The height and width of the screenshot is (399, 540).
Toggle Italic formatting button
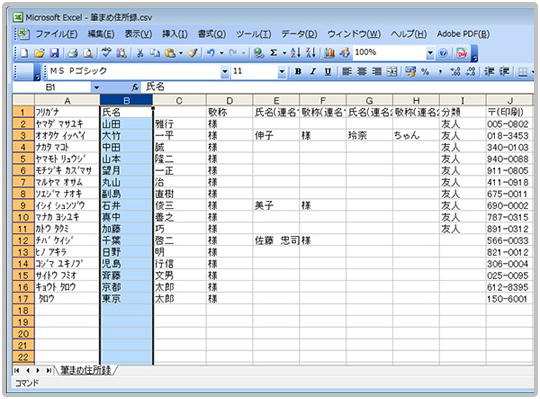[x=313, y=72]
